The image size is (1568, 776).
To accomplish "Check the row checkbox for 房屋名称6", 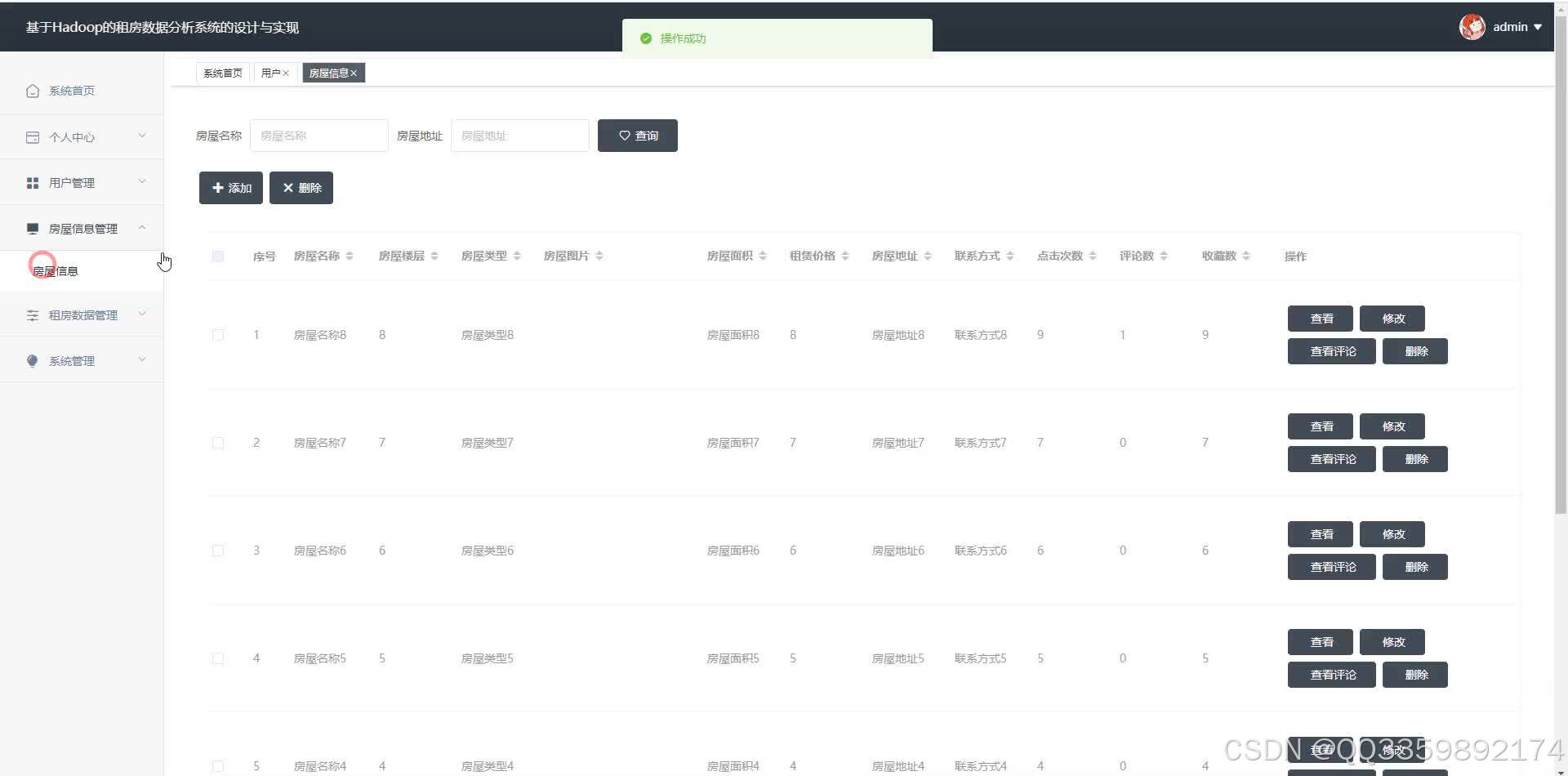I will 218,551.
